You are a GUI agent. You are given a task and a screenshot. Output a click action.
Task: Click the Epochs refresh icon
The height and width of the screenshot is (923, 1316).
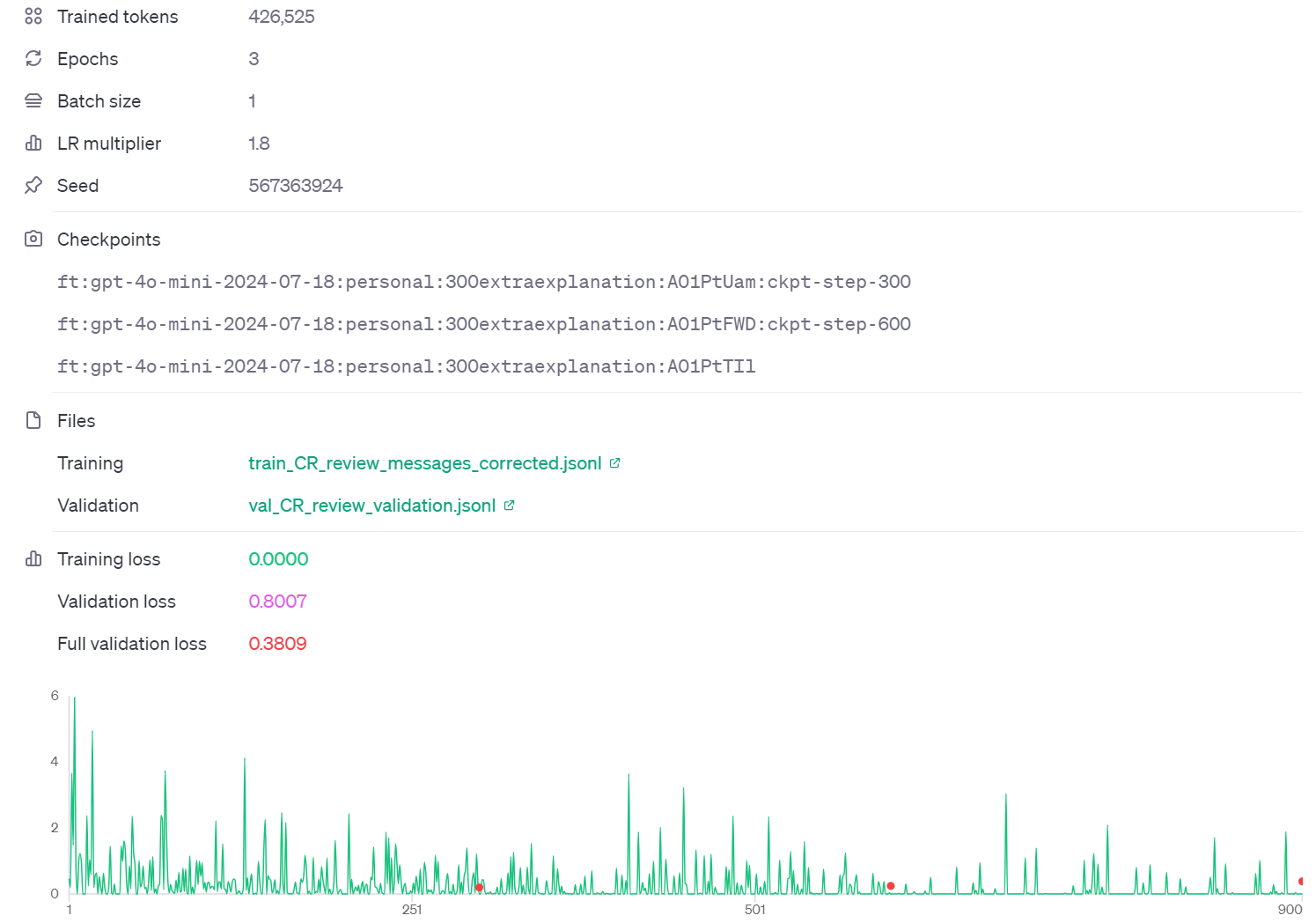[33, 58]
